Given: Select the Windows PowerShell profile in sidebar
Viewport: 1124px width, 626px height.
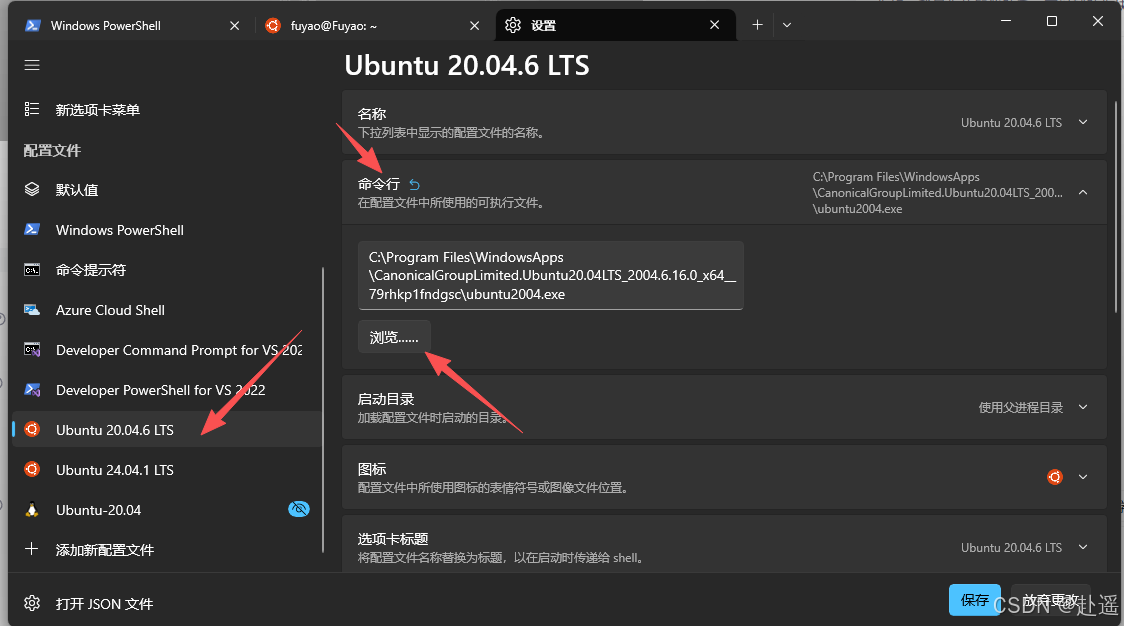Looking at the screenshot, I should pos(166,230).
